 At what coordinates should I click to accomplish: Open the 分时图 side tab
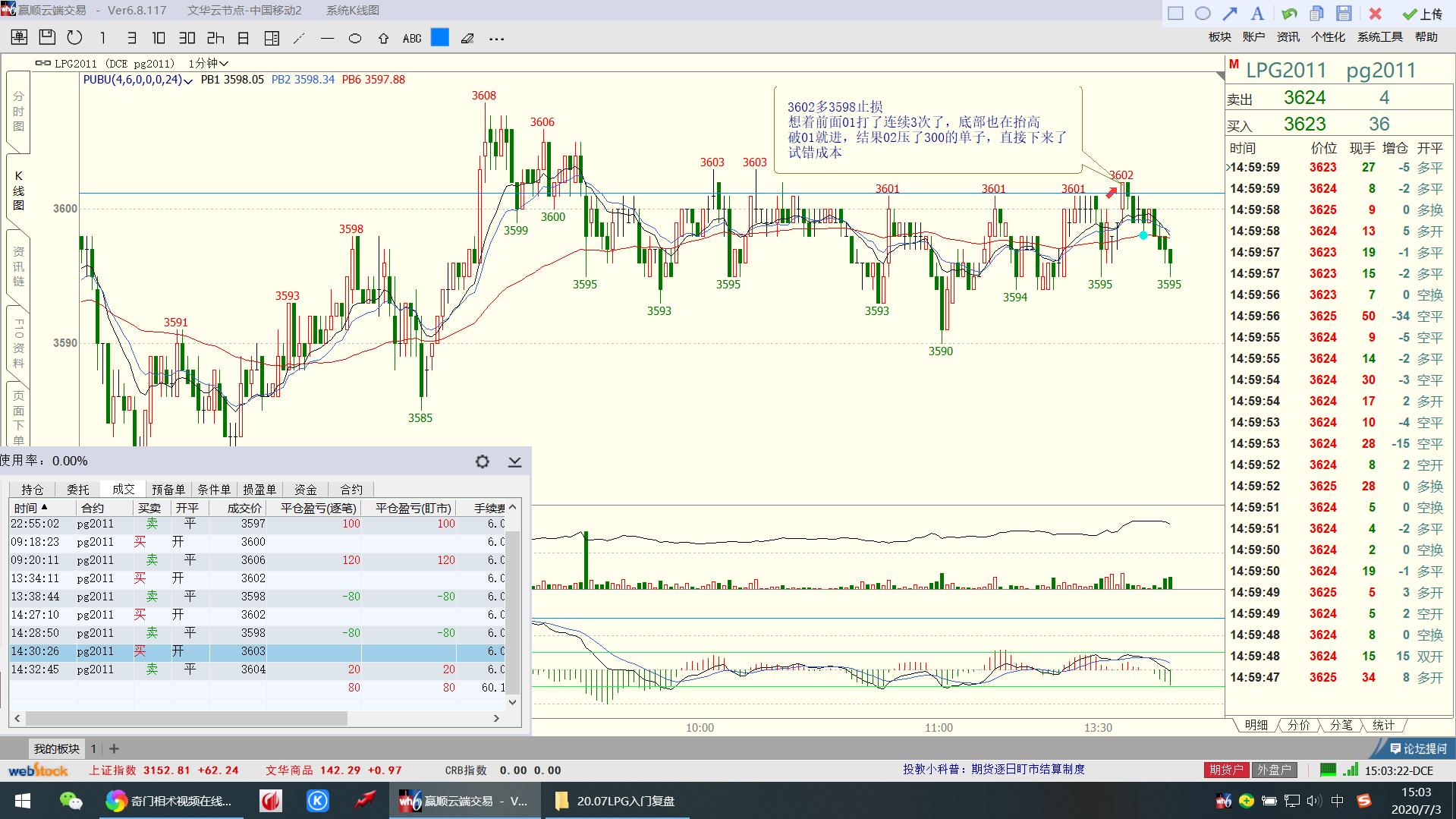18,112
